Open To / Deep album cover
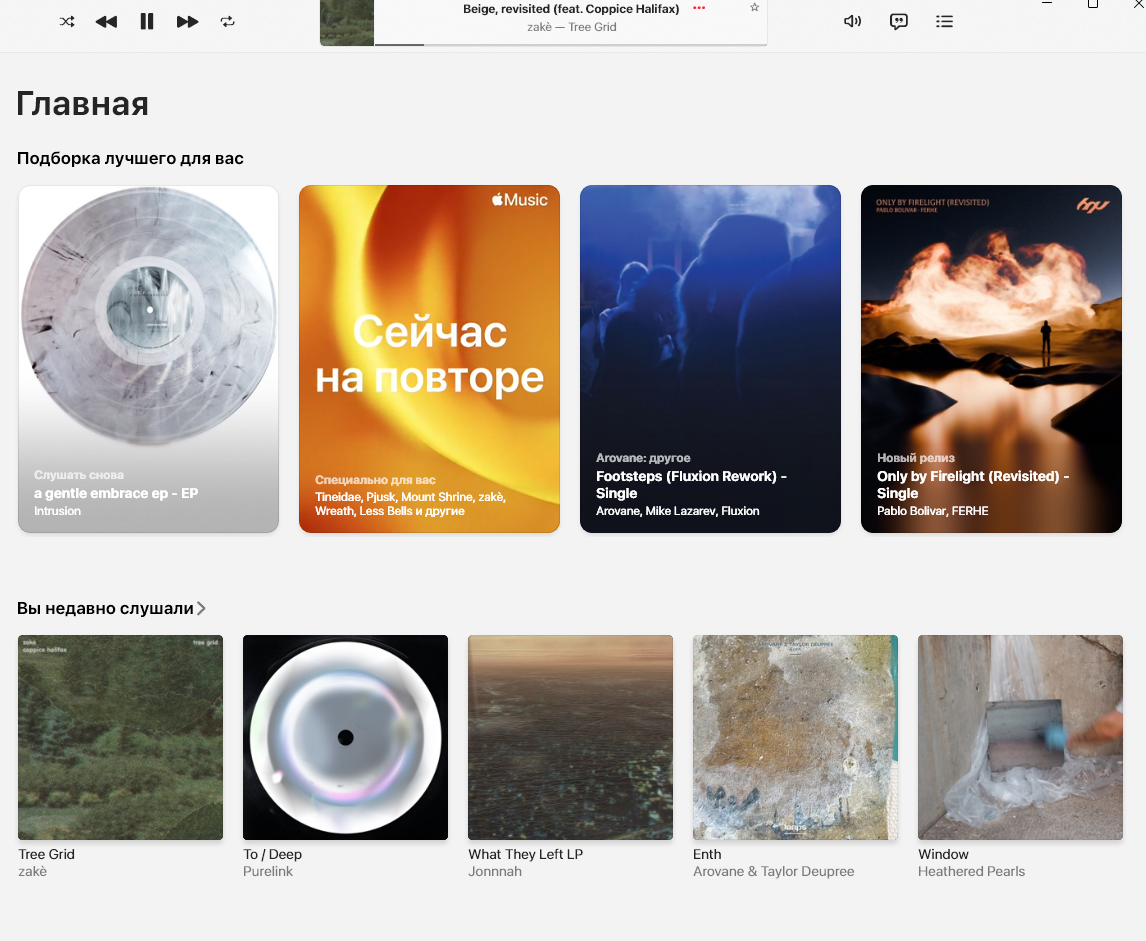This screenshot has width=1146, height=941. click(346, 737)
